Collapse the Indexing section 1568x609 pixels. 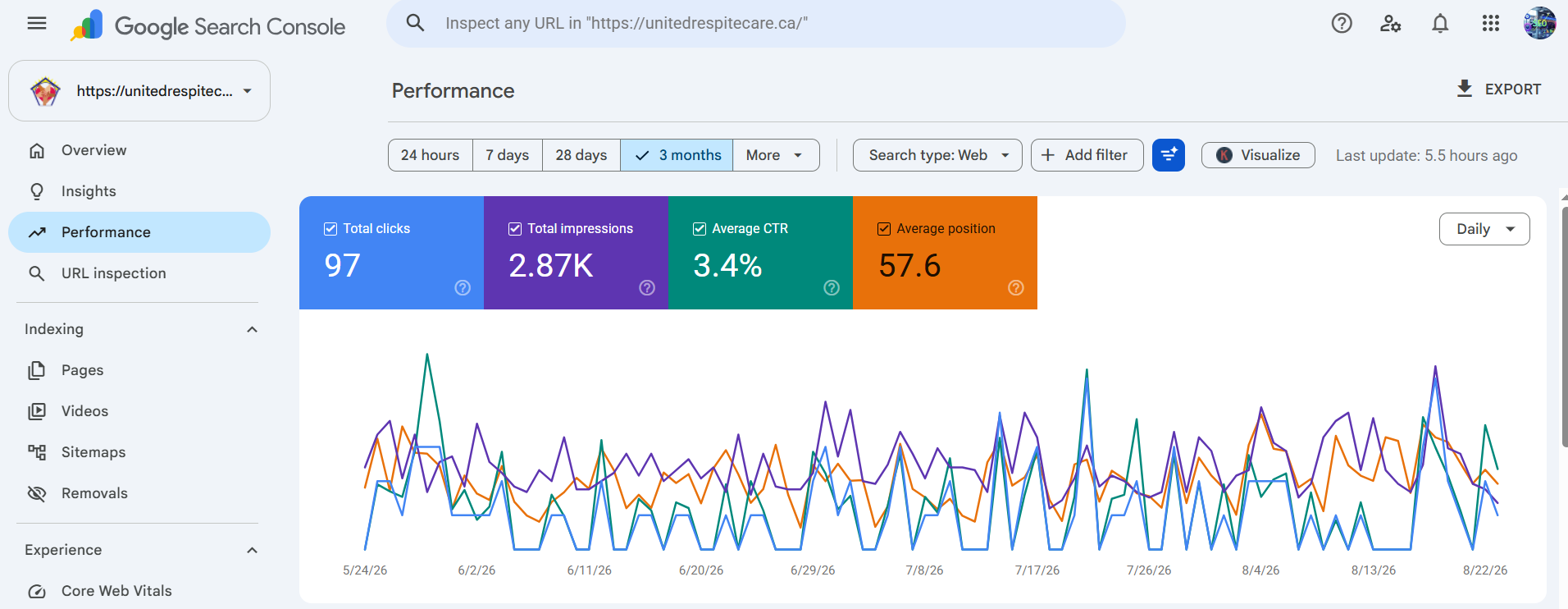click(253, 329)
